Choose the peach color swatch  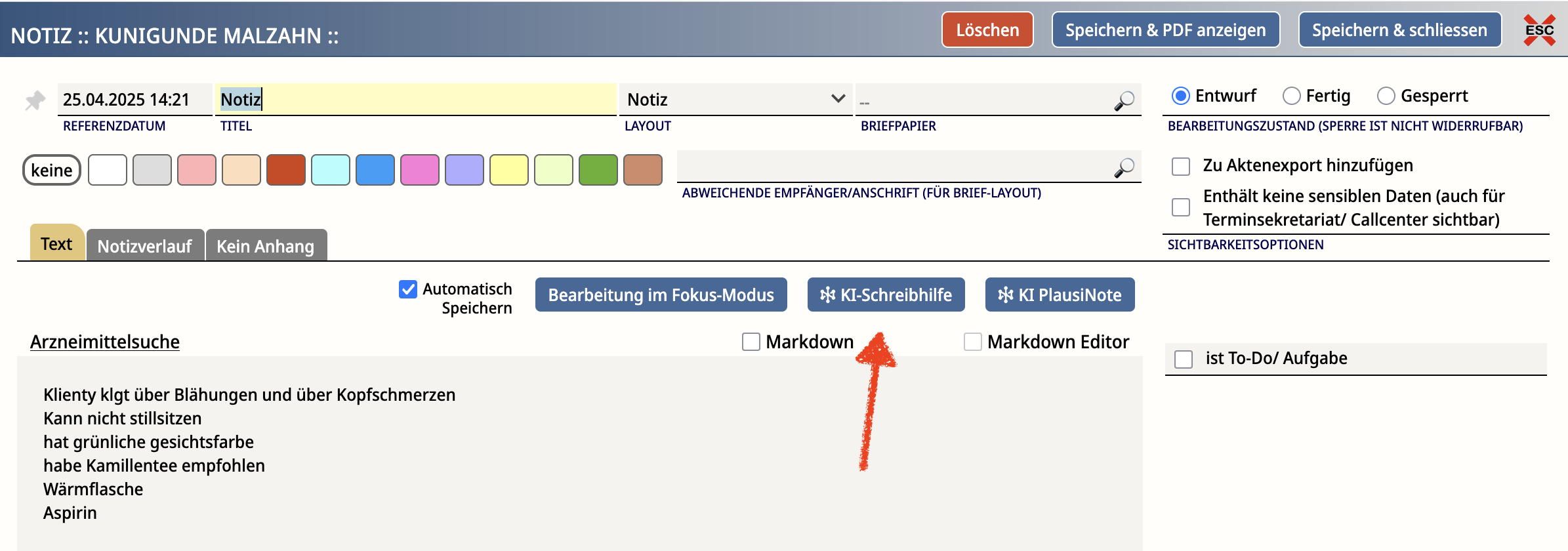click(241, 170)
